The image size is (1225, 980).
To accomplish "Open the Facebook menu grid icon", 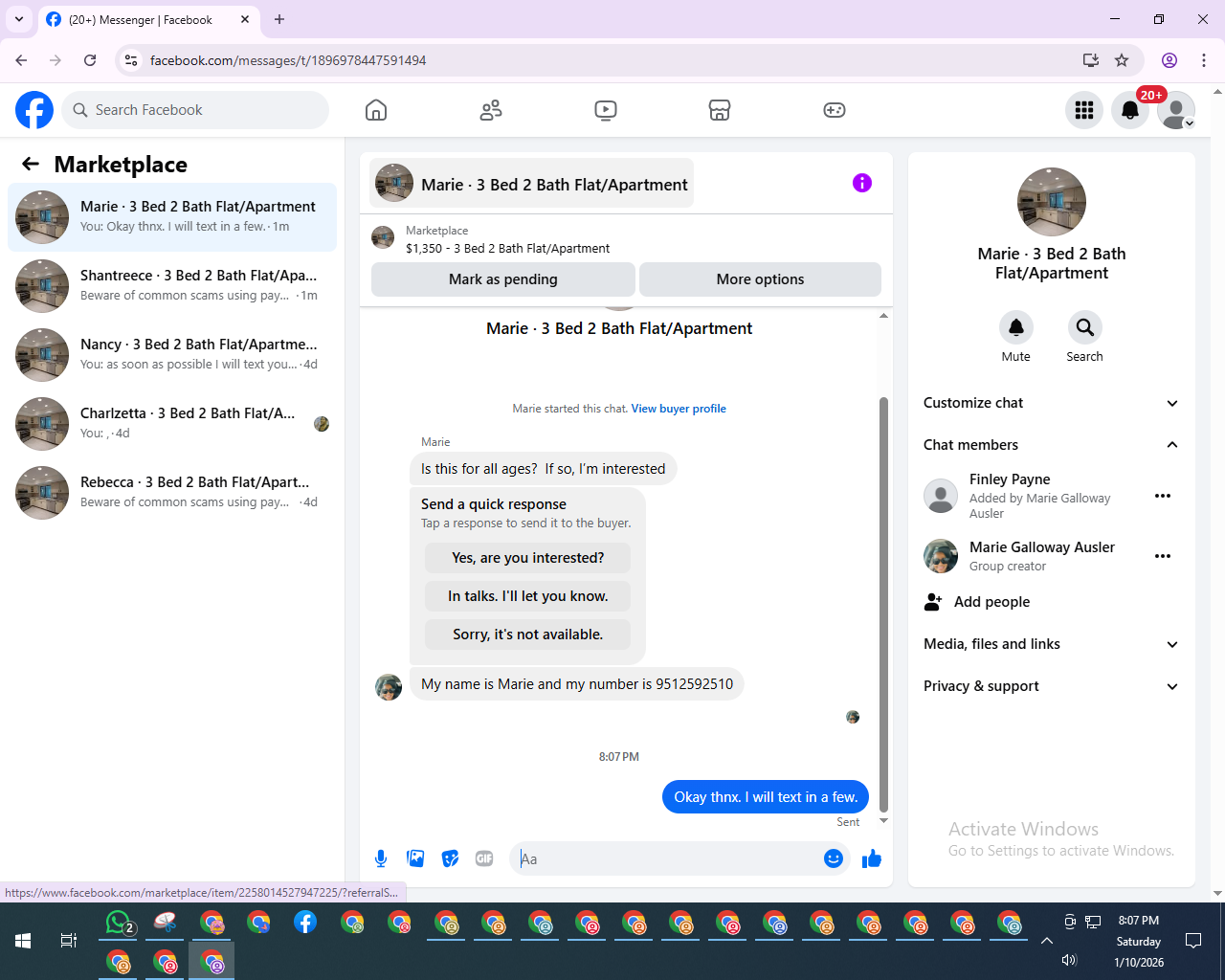I will [1084, 110].
